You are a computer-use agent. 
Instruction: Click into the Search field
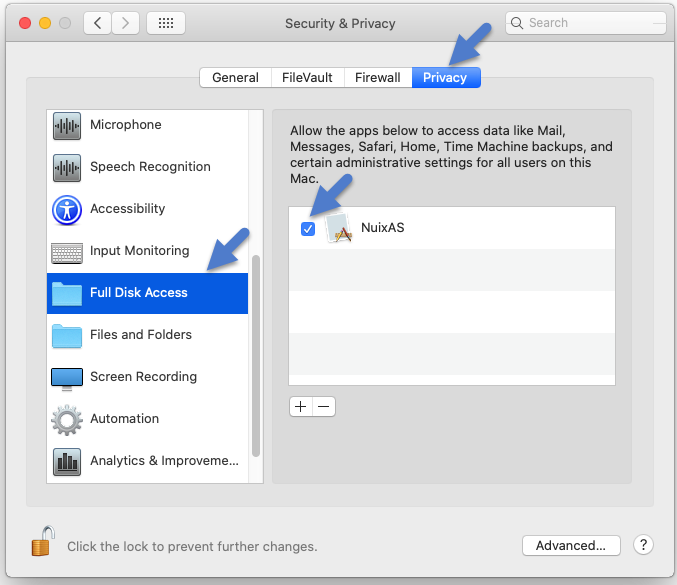586,23
